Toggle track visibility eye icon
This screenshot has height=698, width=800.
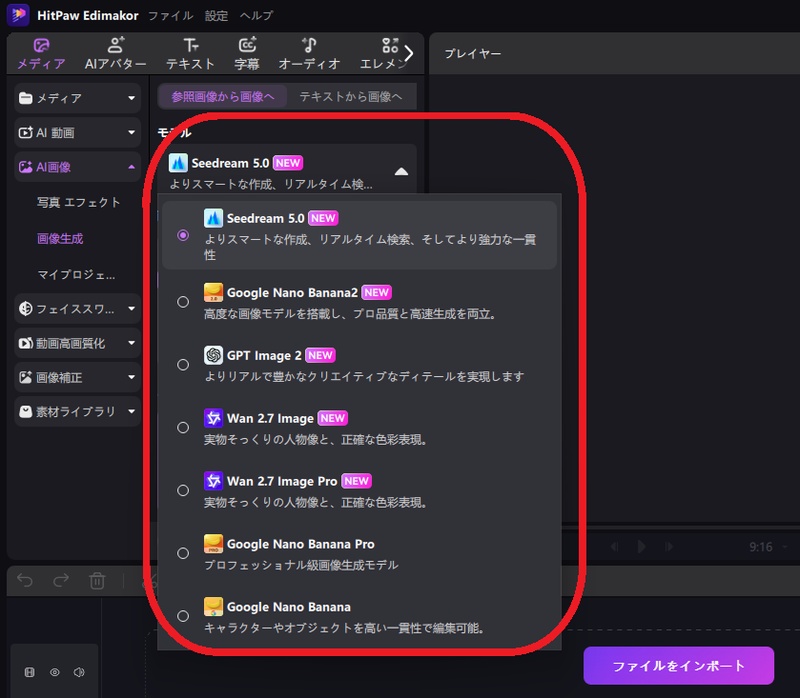pos(55,672)
